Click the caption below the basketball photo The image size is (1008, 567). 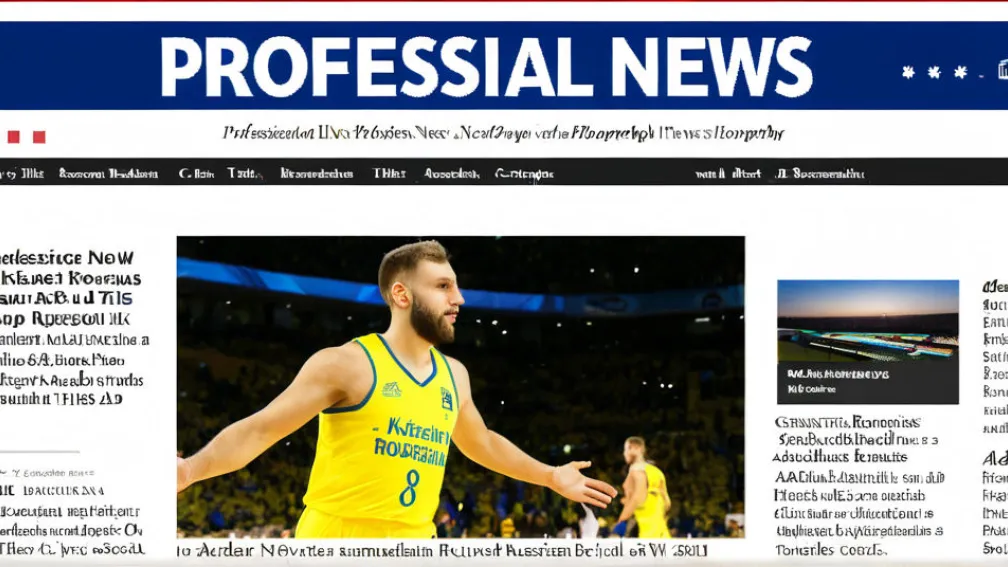[441, 550]
